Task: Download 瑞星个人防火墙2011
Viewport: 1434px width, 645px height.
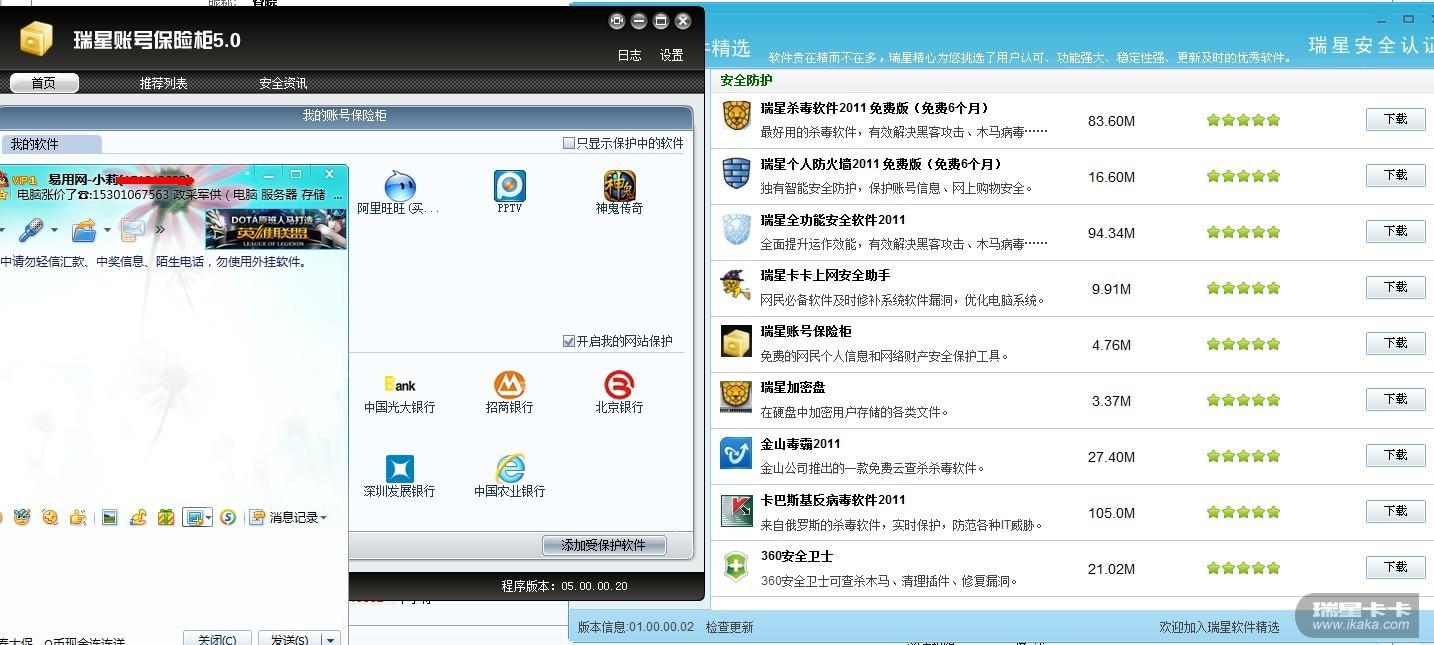Action: [1396, 175]
